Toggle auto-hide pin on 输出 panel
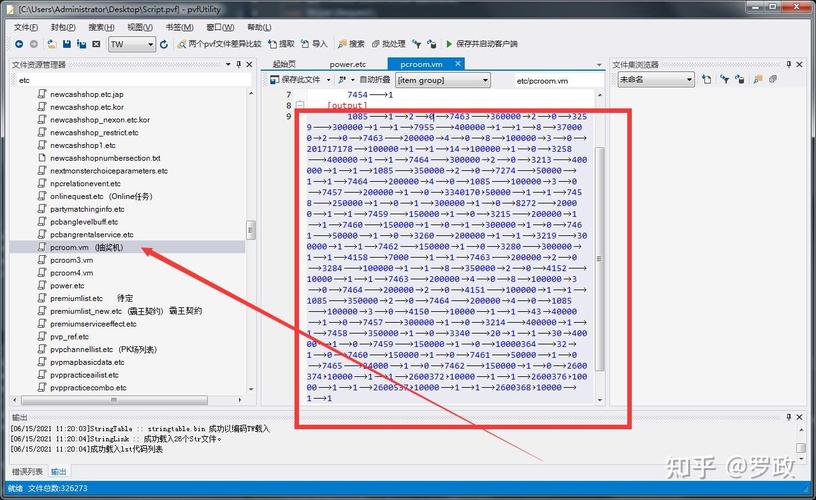 (x=788, y=417)
